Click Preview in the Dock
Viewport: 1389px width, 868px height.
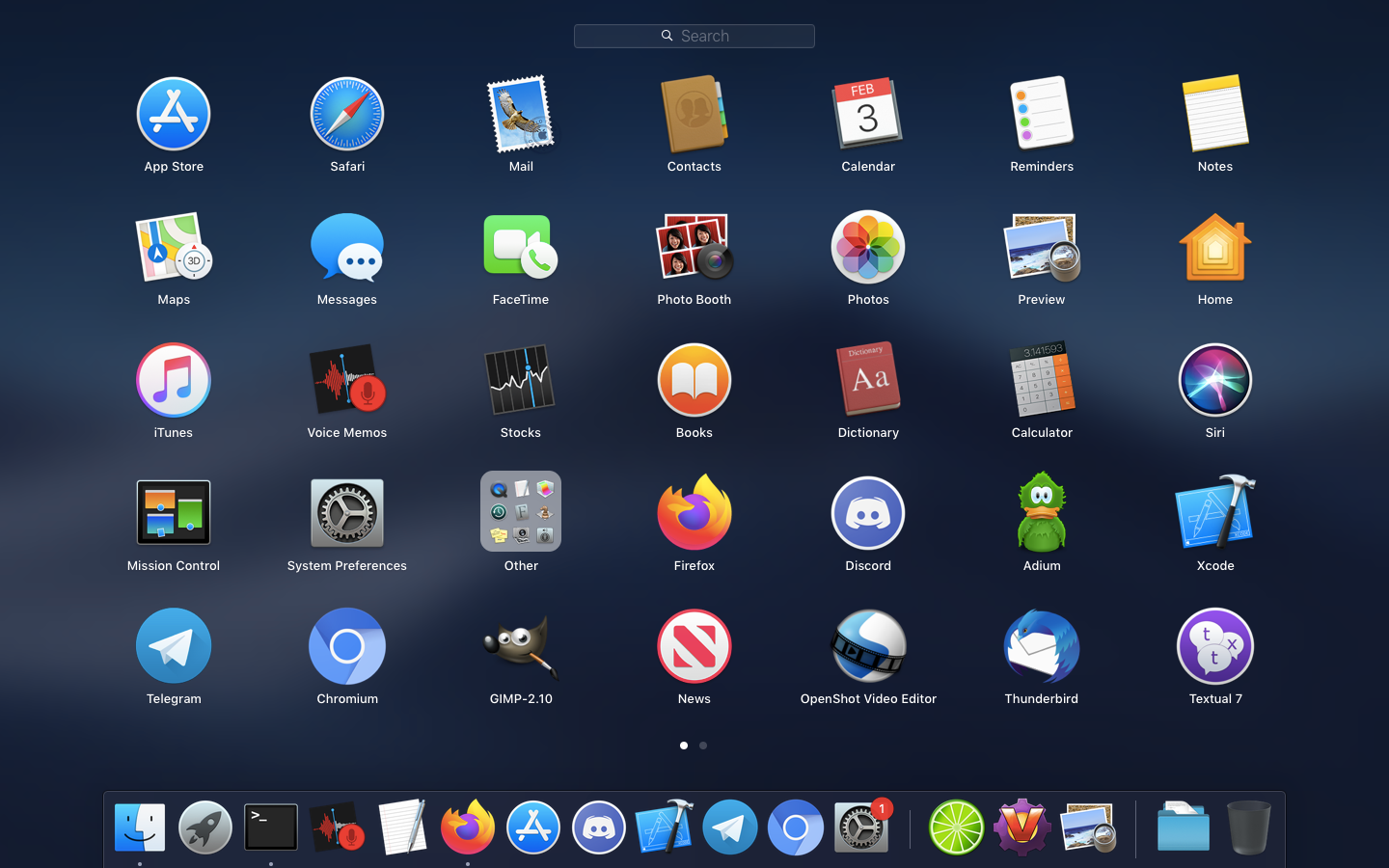coord(1087,827)
